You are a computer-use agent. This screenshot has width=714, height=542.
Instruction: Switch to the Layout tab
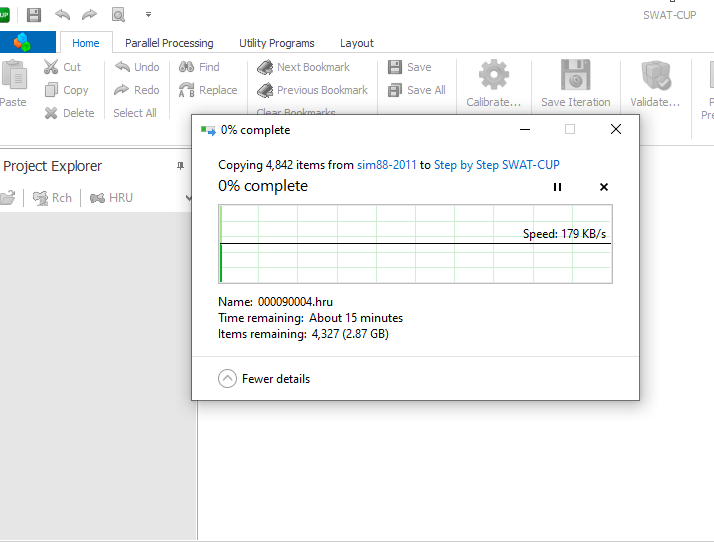pyautogui.click(x=357, y=43)
